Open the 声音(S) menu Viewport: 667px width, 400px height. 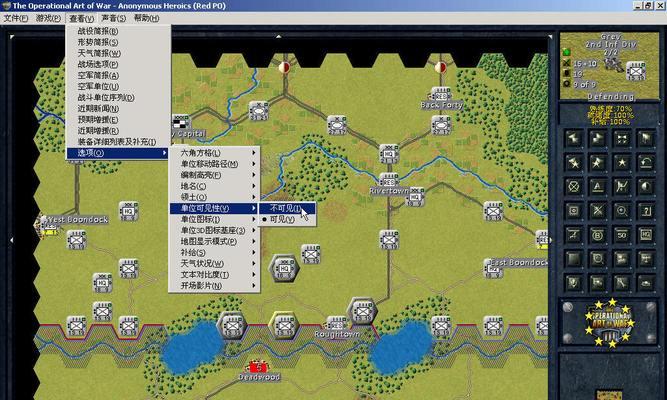point(114,18)
